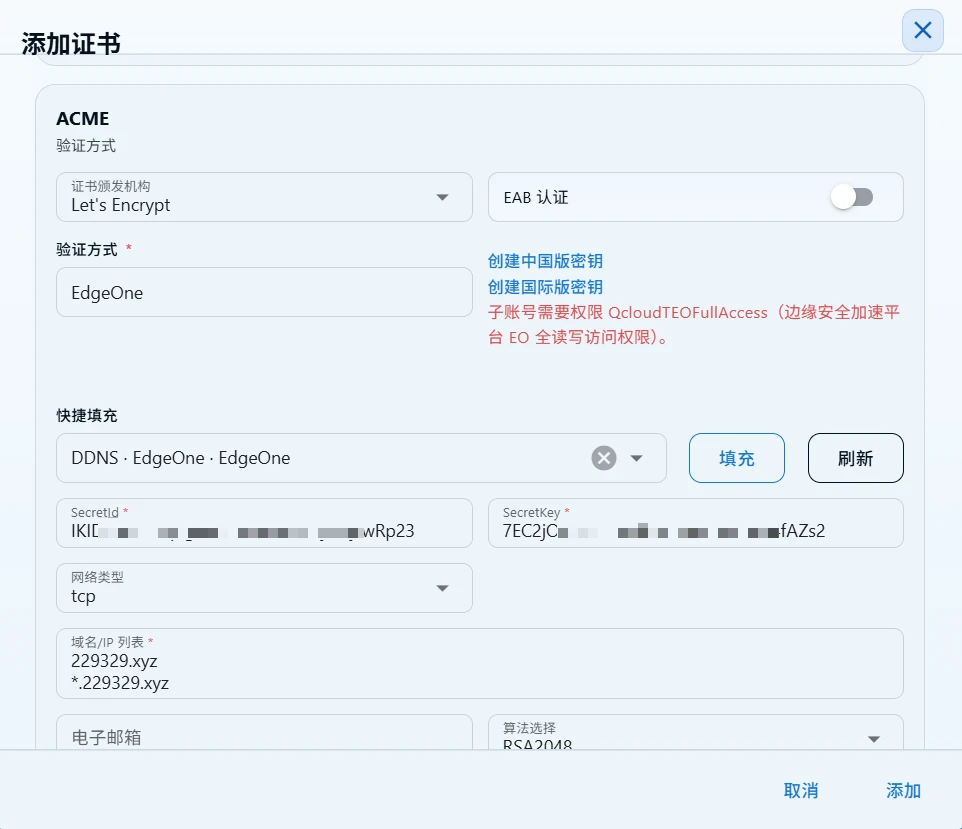Select the DDNS · EdgeOne · EdgeOne combo box
Screen dimensions: 962x829
(361, 458)
